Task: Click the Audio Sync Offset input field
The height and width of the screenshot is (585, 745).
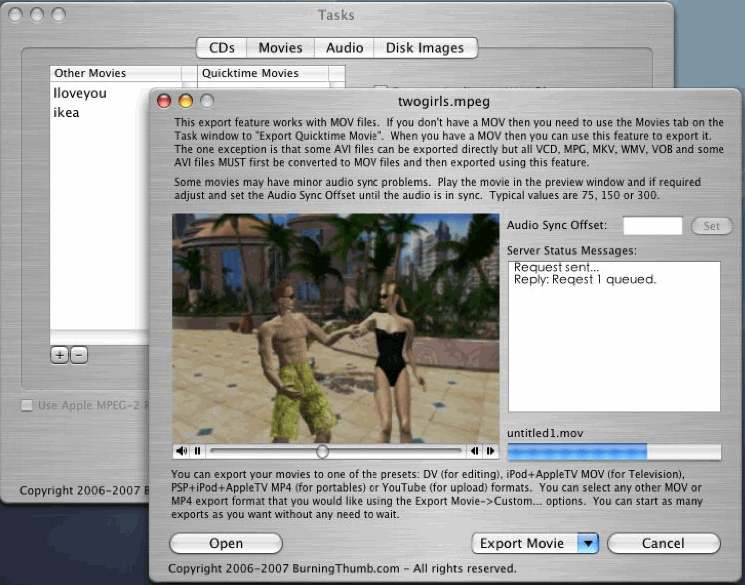Action: (x=653, y=226)
